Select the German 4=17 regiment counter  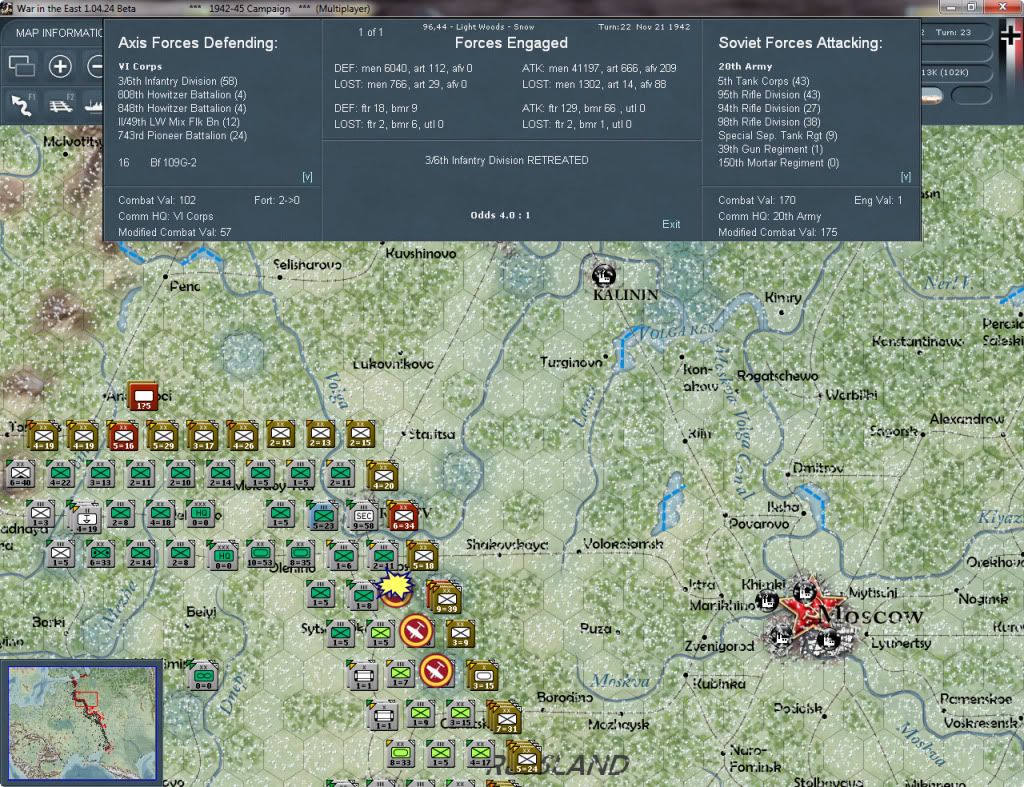pyautogui.click(x=480, y=753)
